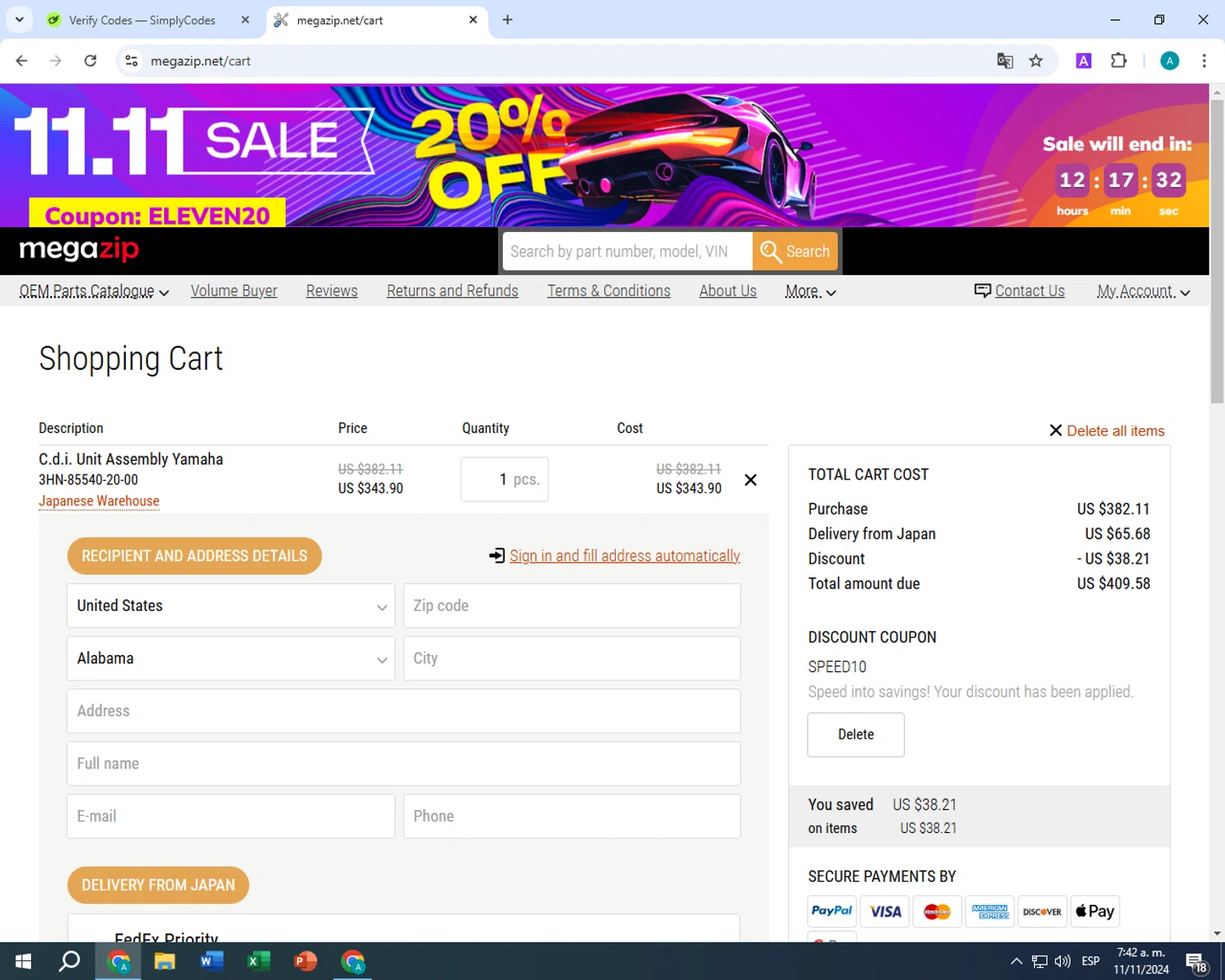Click the Full name field
This screenshot has height=980, width=1225.
point(403,764)
